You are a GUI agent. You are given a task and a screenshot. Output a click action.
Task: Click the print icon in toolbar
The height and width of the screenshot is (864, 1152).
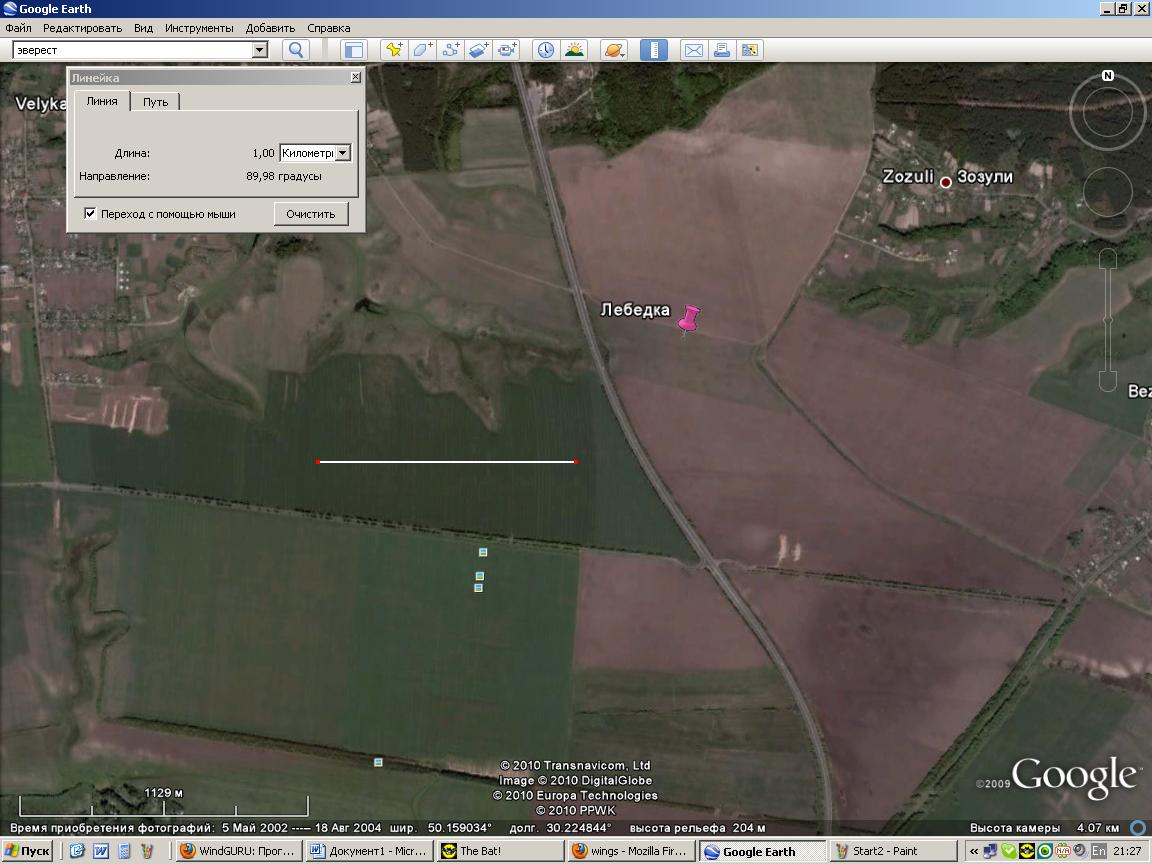(721, 50)
